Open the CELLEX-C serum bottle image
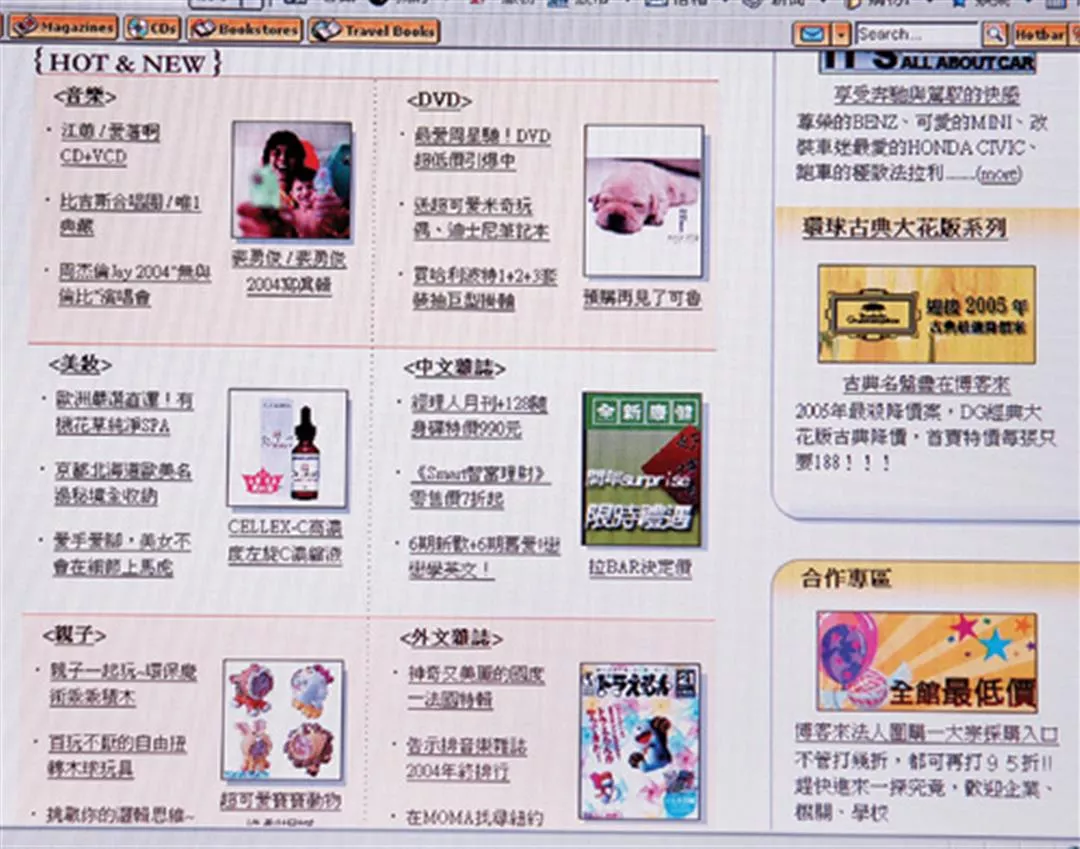1080x849 pixels. click(288, 449)
